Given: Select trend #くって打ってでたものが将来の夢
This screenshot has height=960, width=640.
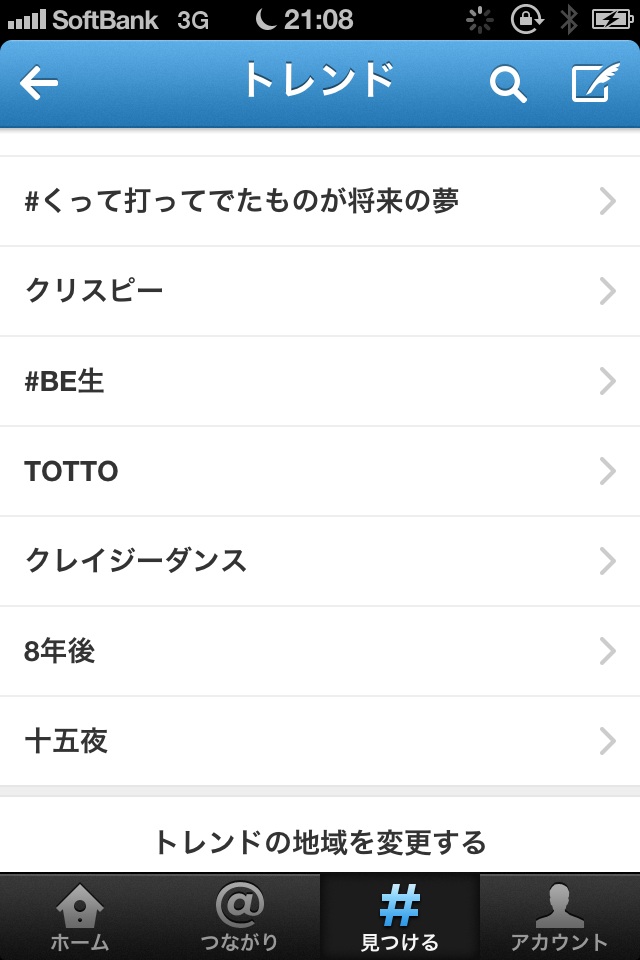Looking at the screenshot, I should 242,201.
